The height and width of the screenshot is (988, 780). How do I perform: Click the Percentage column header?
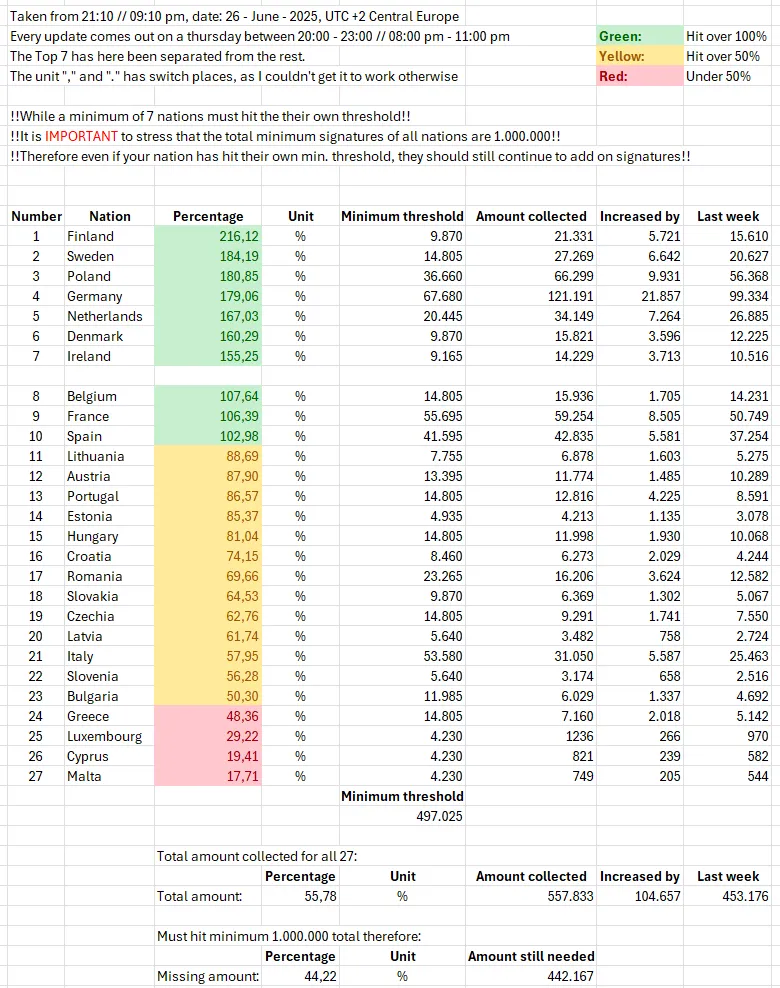208,216
